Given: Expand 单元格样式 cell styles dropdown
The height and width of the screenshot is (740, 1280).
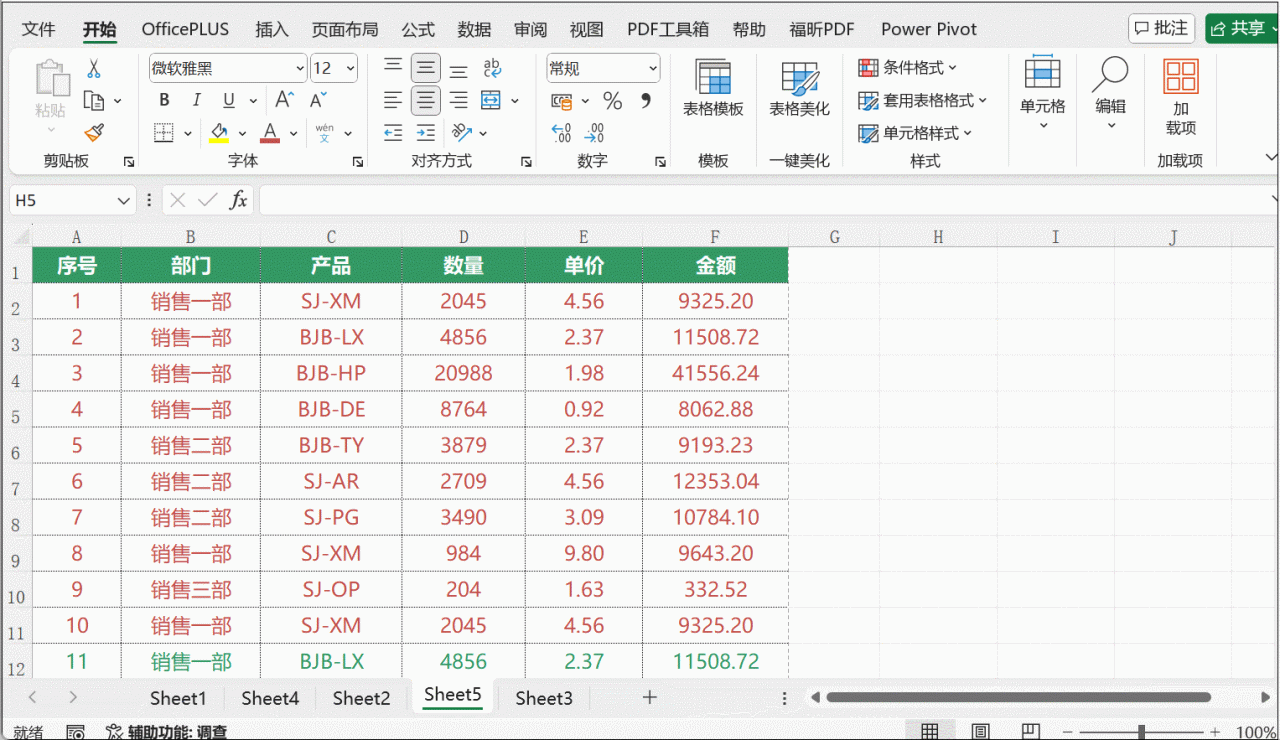Looking at the screenshot, I should click(916, 133).
